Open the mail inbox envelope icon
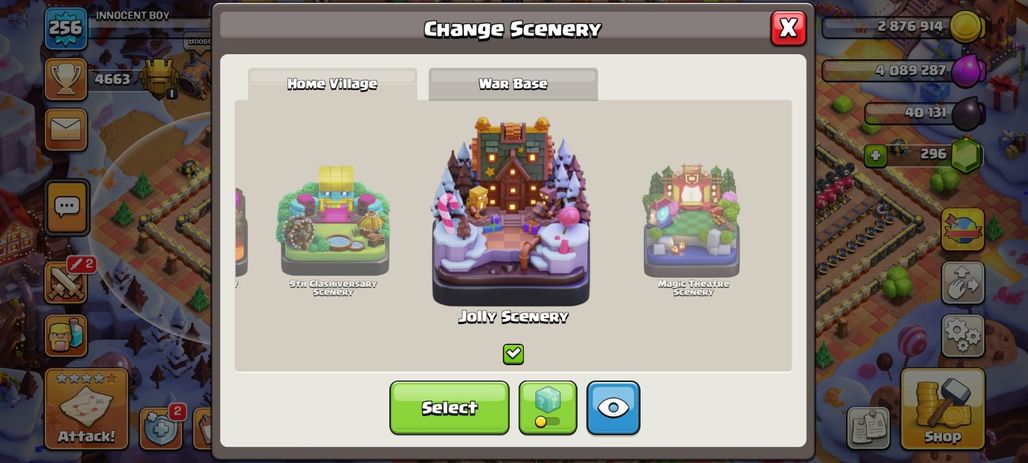1028x463 pixels. click(x=66, y=129)
